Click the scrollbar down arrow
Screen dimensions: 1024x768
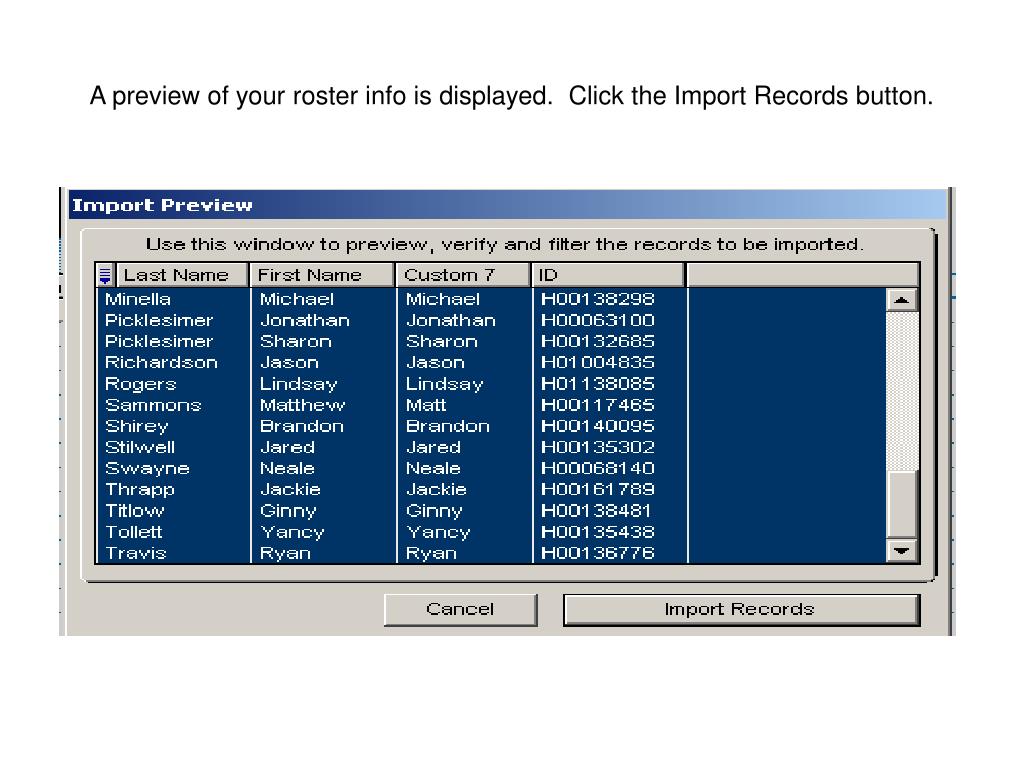click(x=902, y=551)
